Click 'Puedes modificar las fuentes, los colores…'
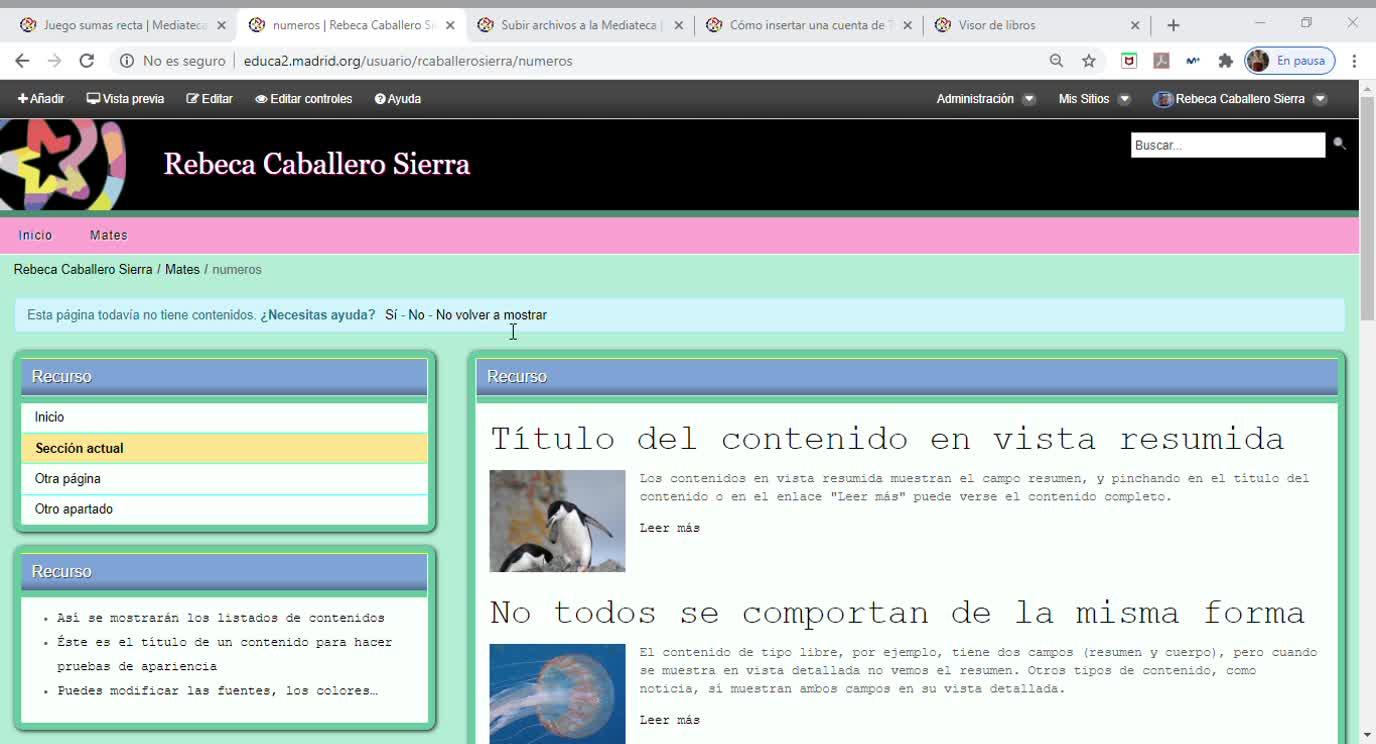The image size is (1376, 744). pos(217,691)
